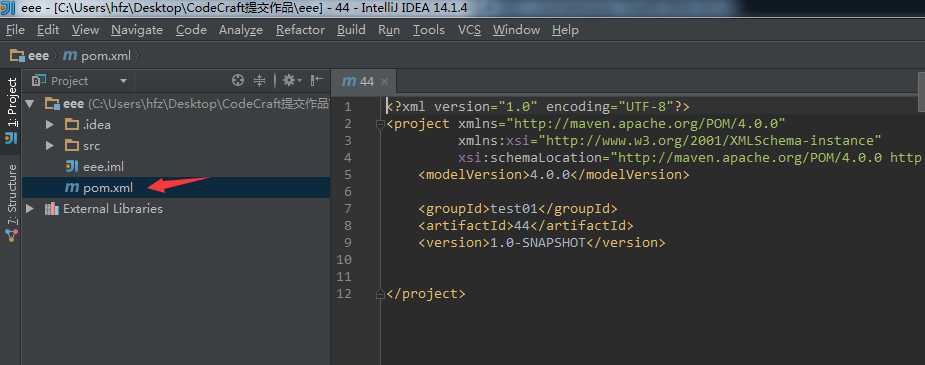Open the Tools menu
This screenshot has width=925, height=365.
(429, 29)
